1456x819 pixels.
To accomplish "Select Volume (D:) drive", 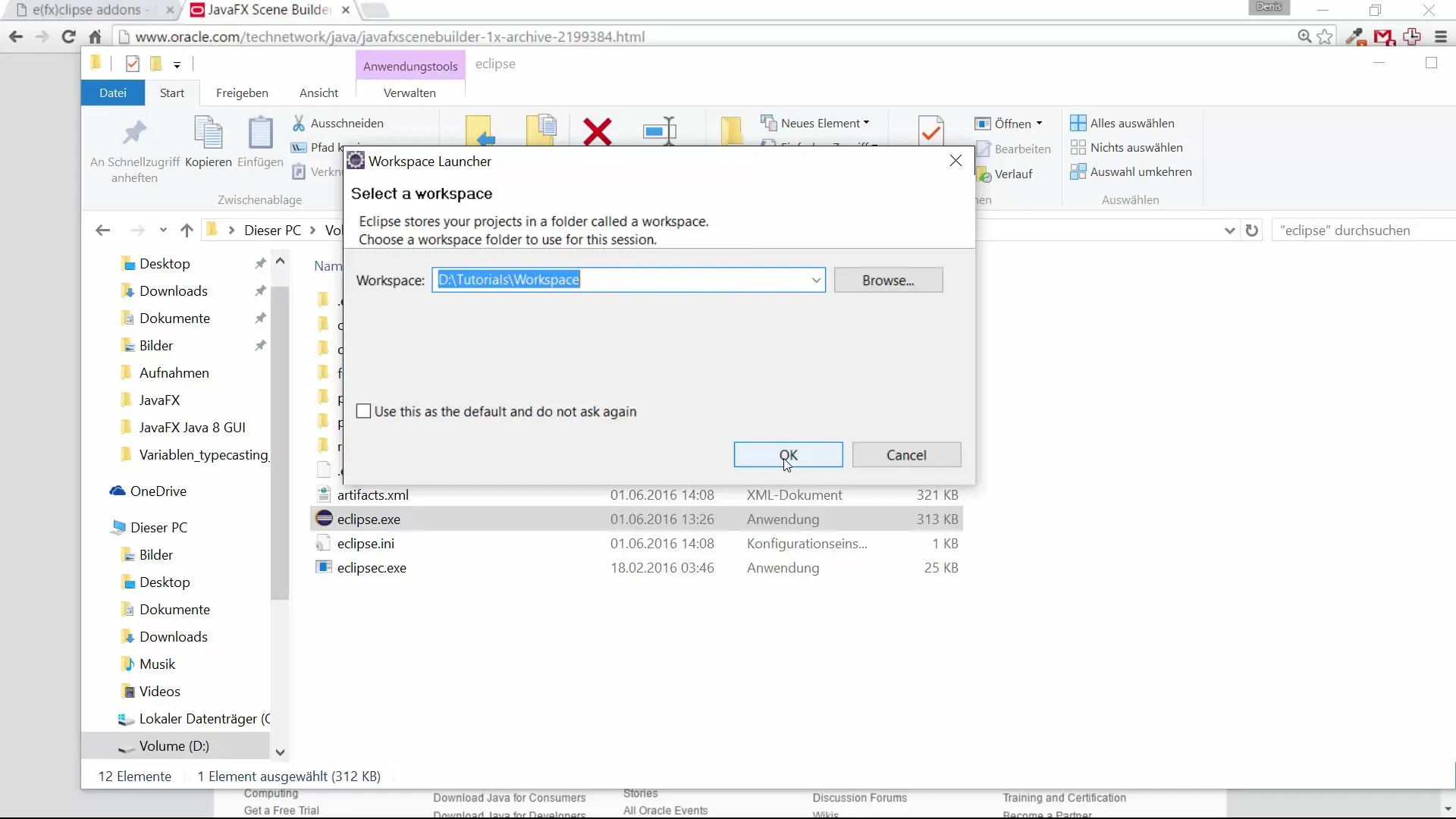I will click(174, 745).
